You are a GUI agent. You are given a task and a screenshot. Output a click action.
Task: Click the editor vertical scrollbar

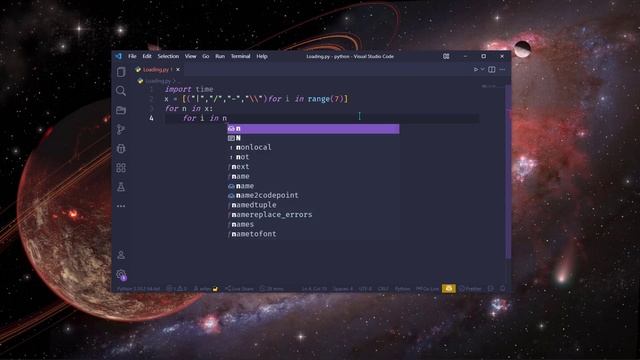(x=508, y=171)
